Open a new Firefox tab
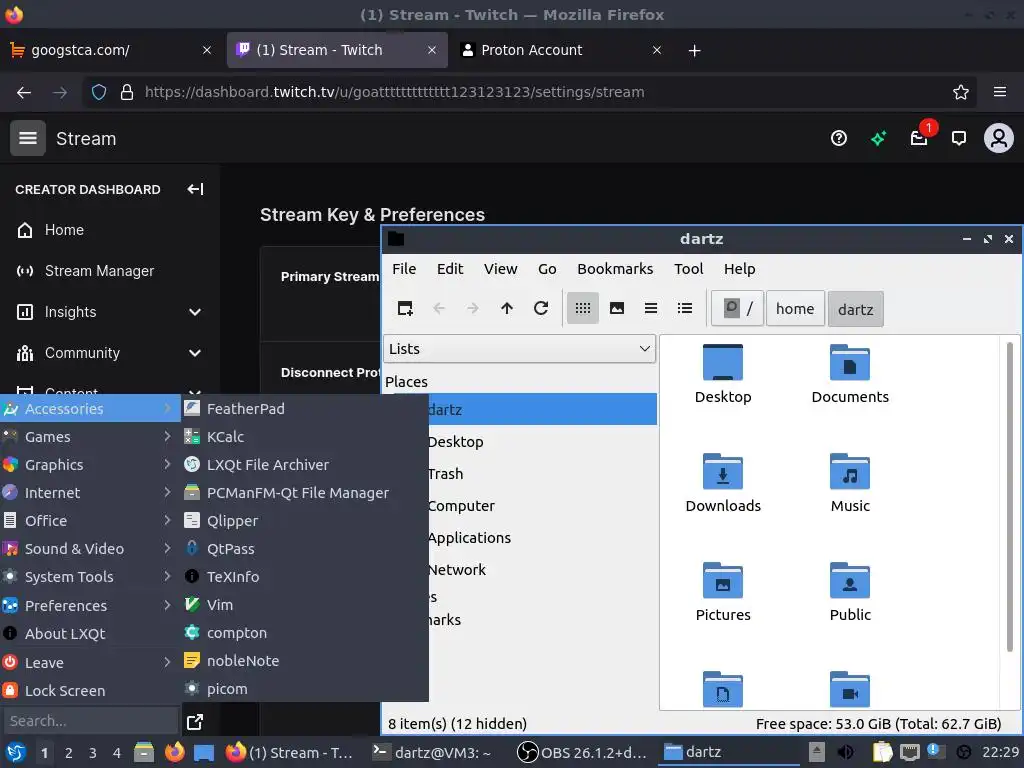The image size is (1024, 768). 694,50
